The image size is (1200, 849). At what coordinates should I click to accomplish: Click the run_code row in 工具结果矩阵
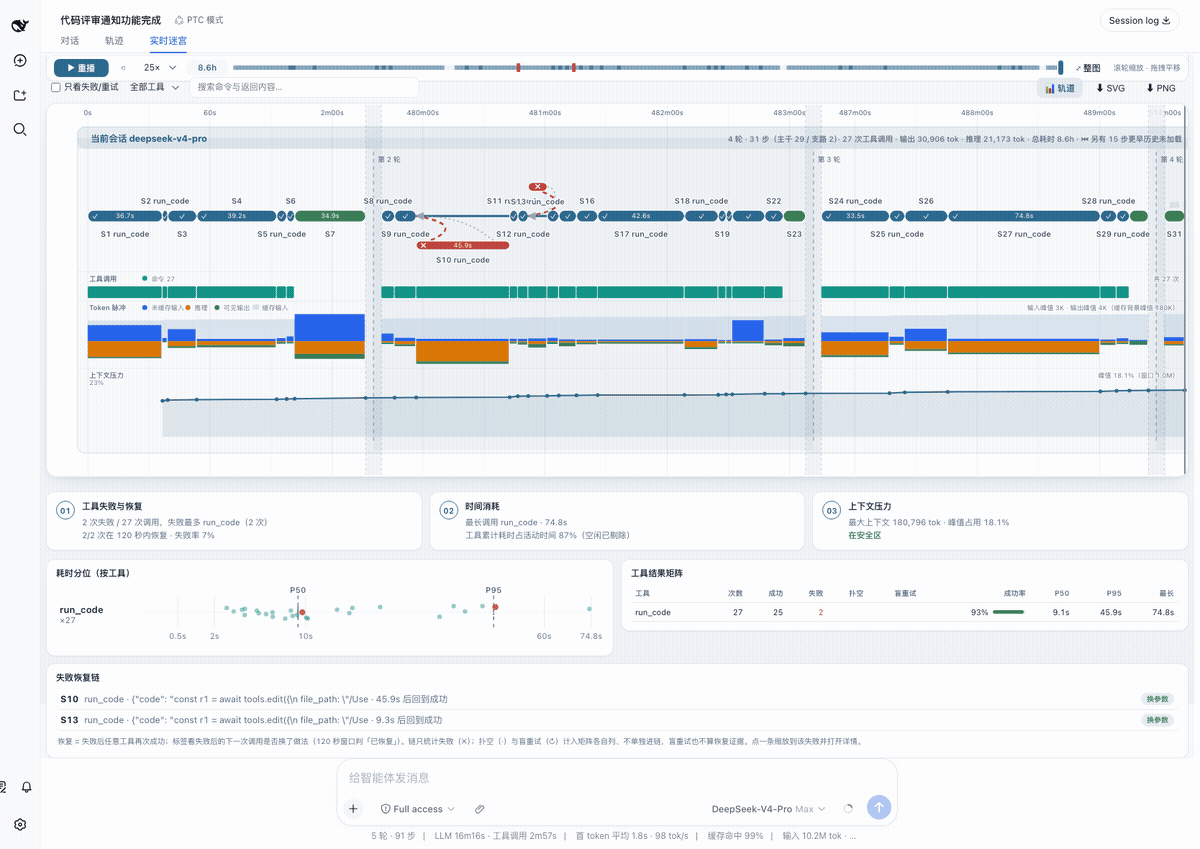click(x=905, y=612)
